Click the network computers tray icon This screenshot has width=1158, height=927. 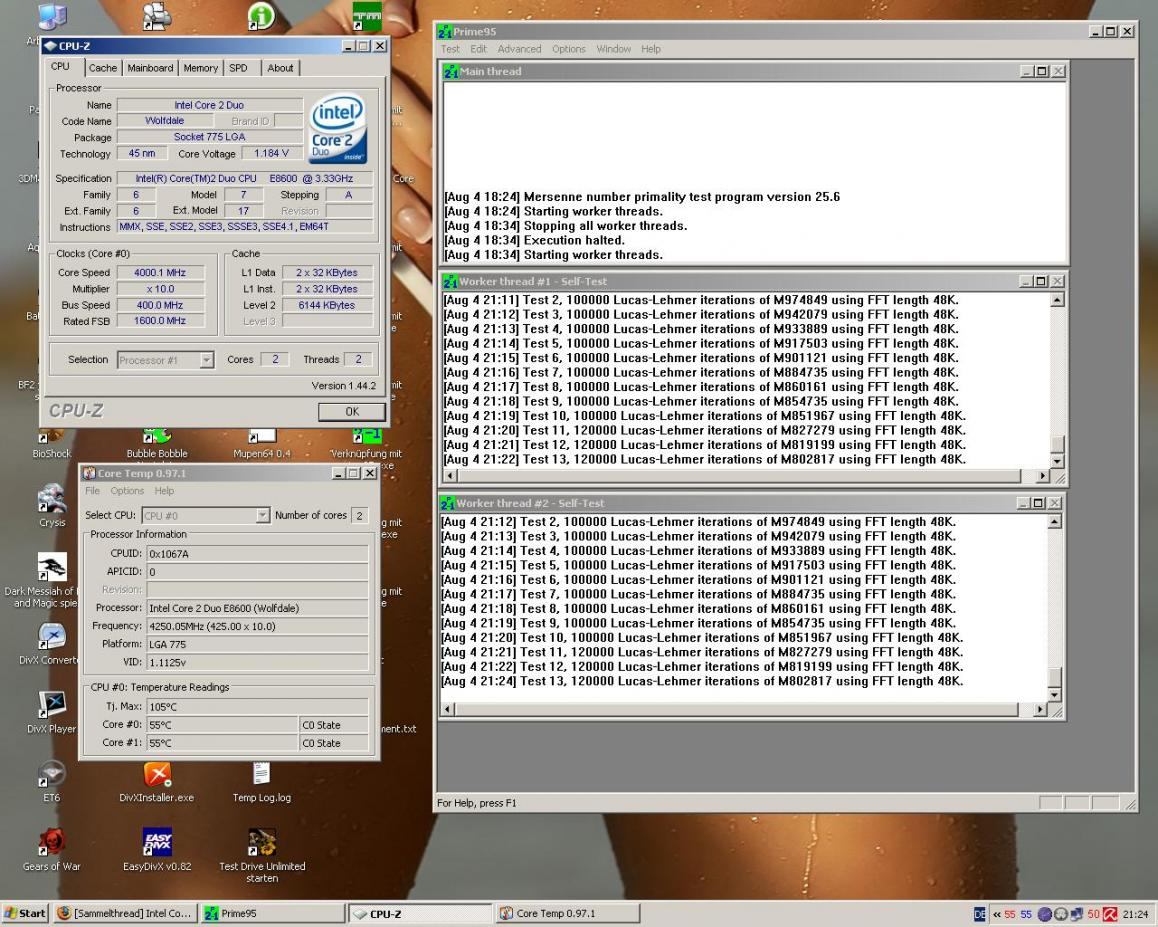pyautogui.click(x=1077, y=914)
